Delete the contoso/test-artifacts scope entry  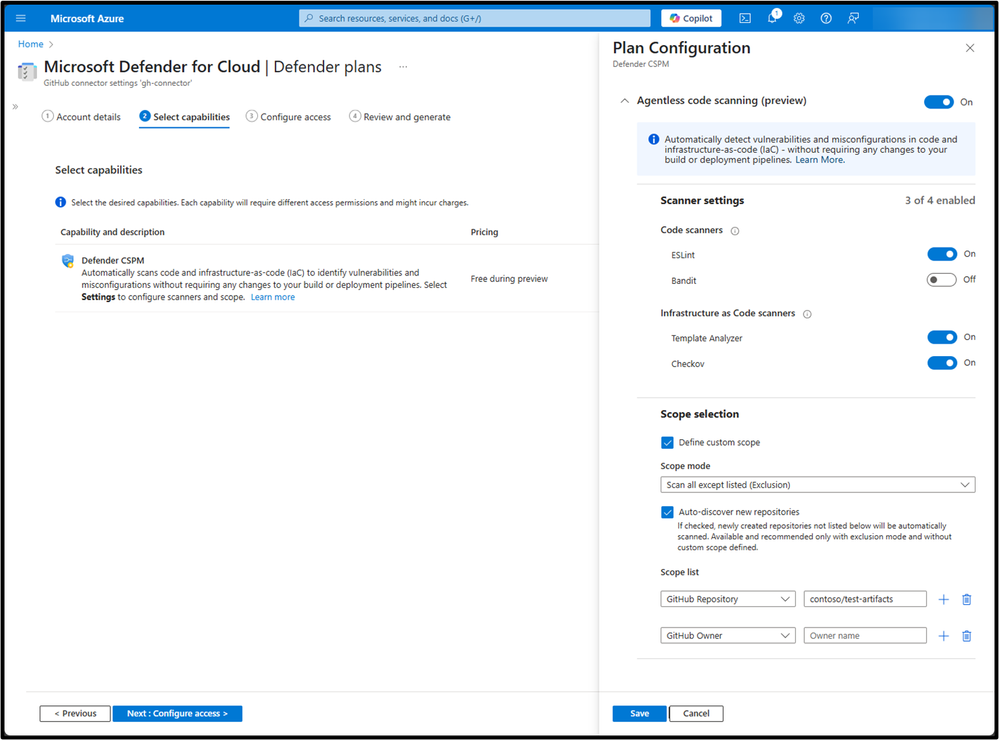(967, 599)
